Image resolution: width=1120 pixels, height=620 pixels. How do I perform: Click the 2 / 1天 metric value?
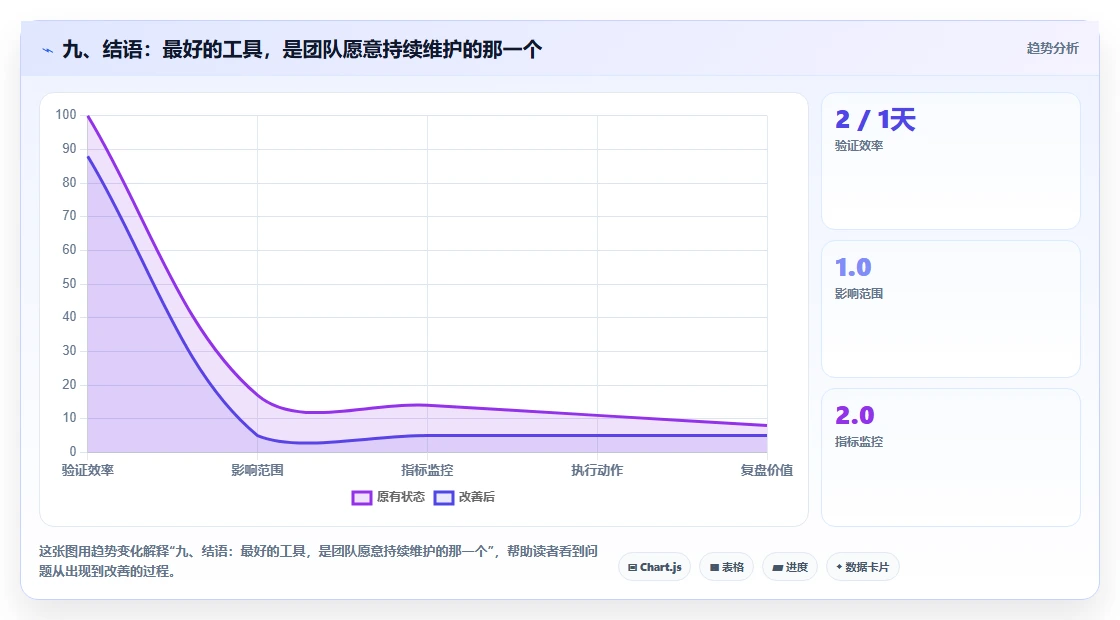[x=875, y=119]
